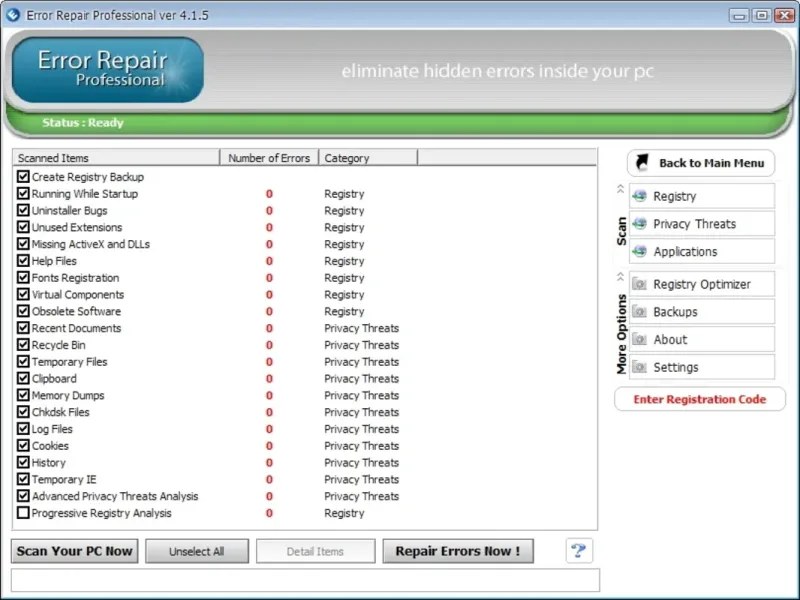Open the Backups option

[x=702, y=311]
